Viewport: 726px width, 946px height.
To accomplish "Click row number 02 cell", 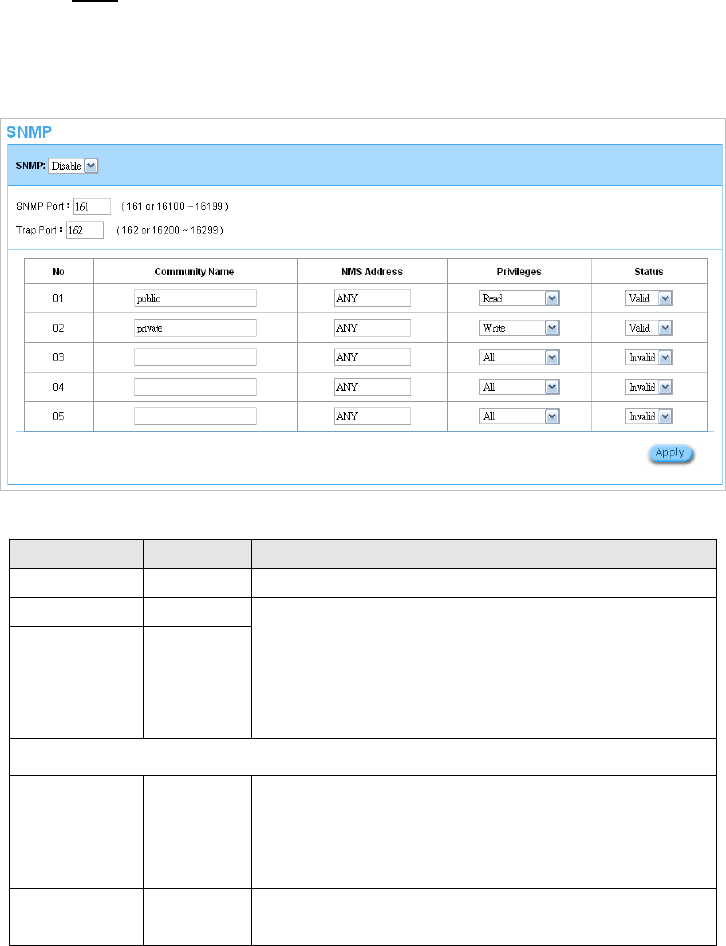I will pyautogui.click(x=58, y=328).
